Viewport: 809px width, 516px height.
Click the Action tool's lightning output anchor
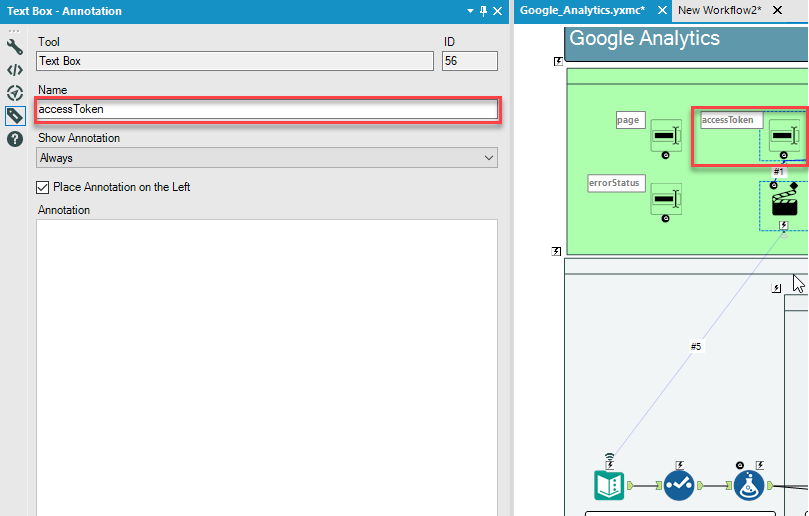[784, 225]
